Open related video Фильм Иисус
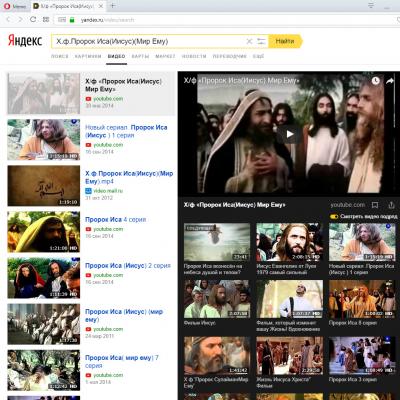Viewport: 400px width, 400px height. coord(217,299)
